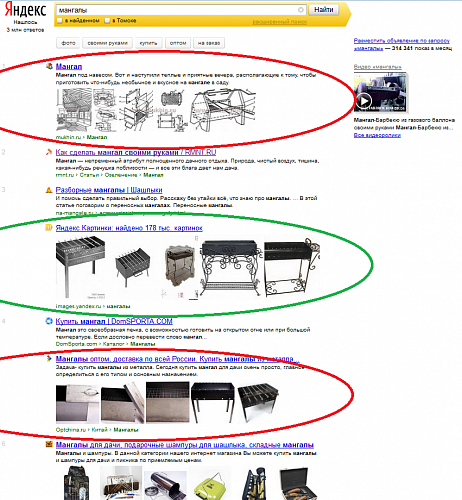Click the blue DomSPORTA.COM favicon
Screen dimensions: 462x500
coord(49,321)
